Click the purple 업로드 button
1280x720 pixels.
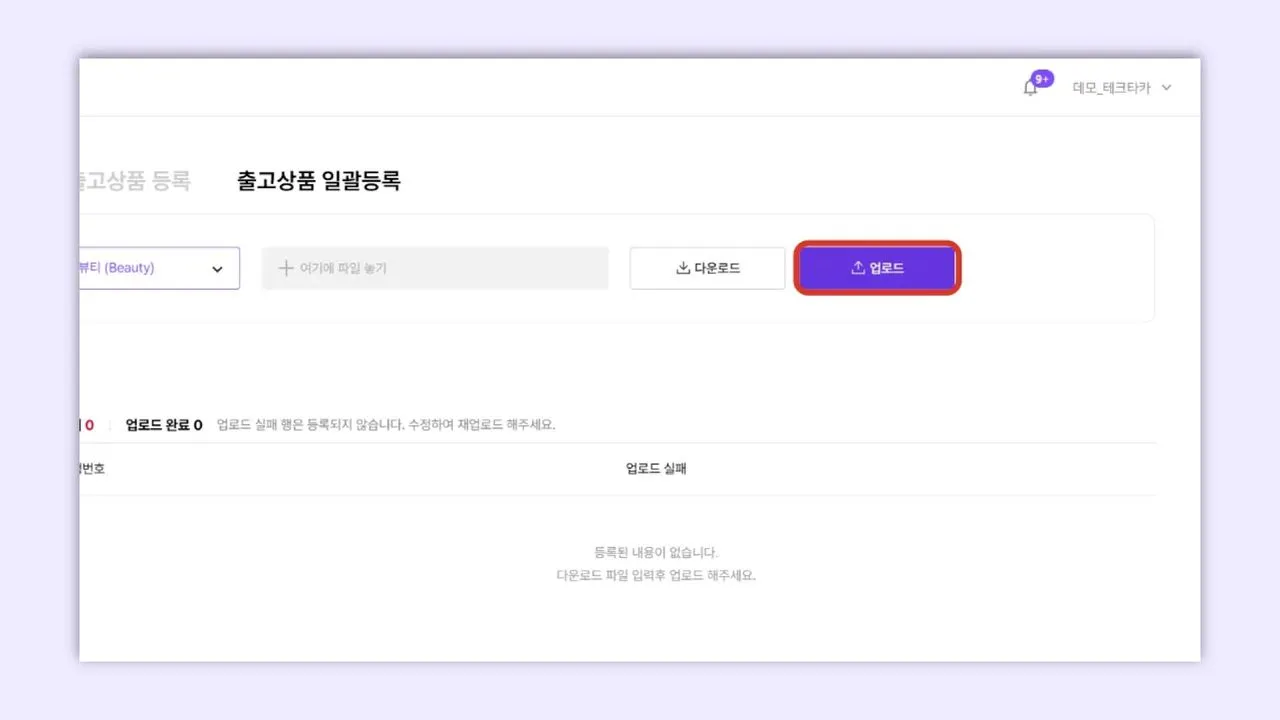[x=877, y=268]
